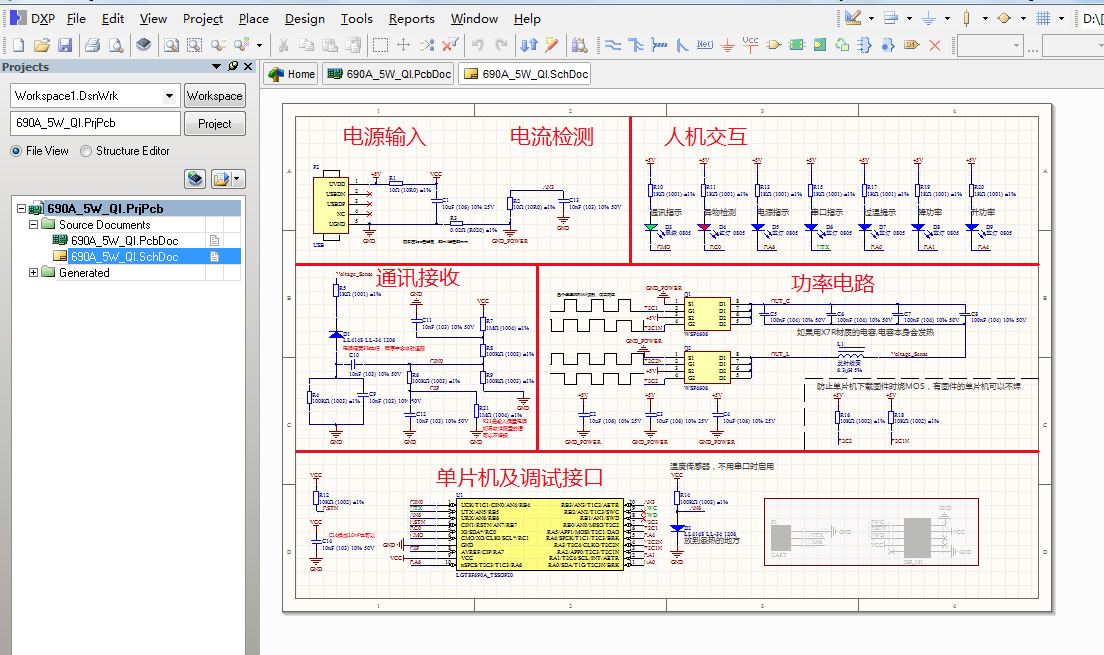Expand the Generated folder
Screen dimensions: 1104x655
tap(33, 273)
